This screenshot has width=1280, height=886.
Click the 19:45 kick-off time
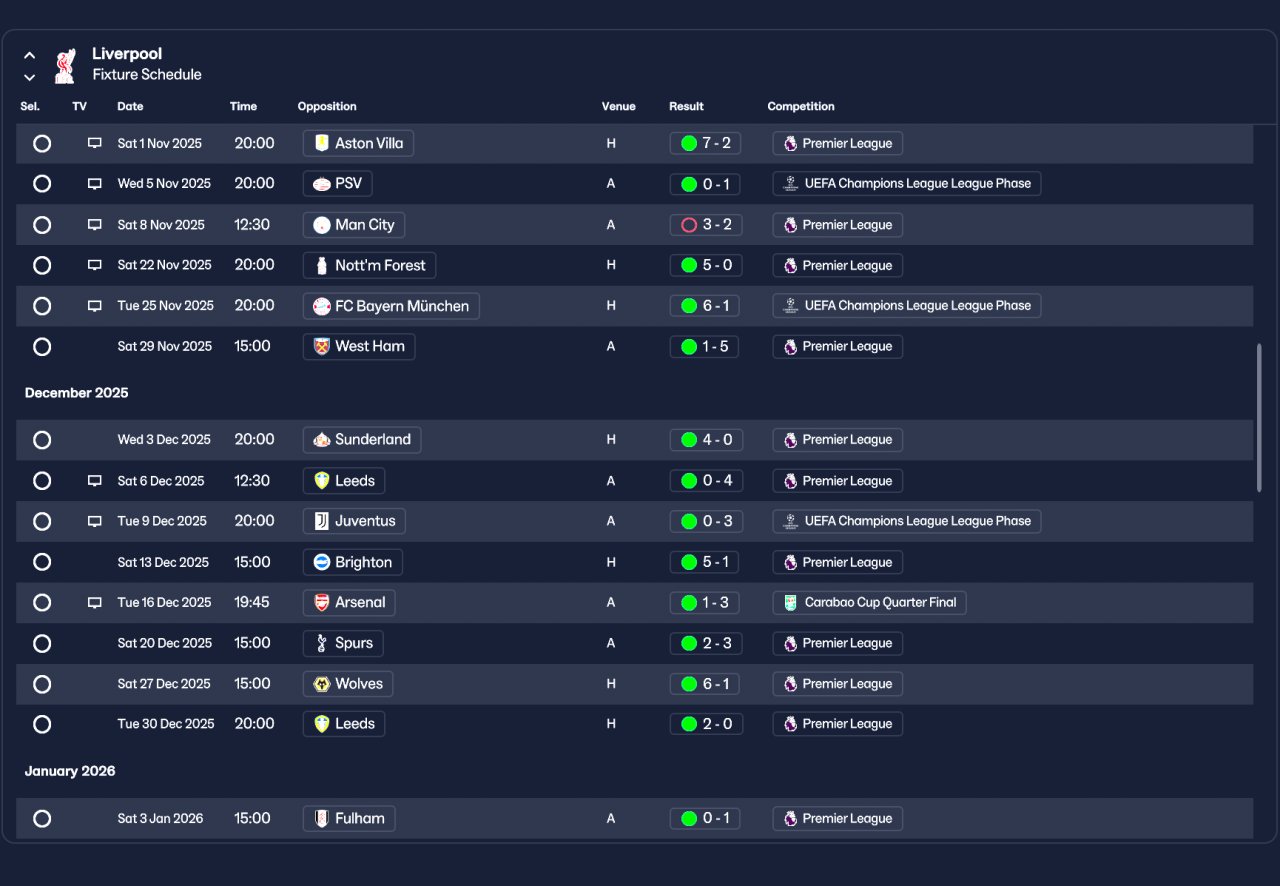click(252, 603)
